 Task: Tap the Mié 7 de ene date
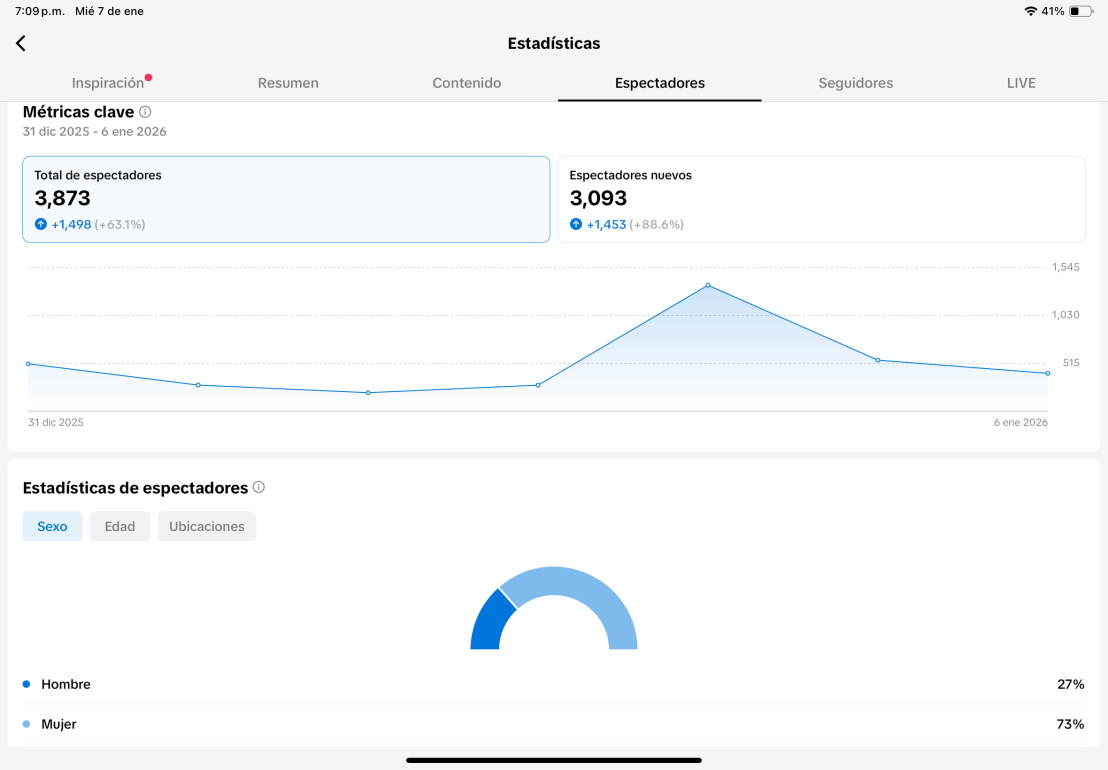click(110, 11)
